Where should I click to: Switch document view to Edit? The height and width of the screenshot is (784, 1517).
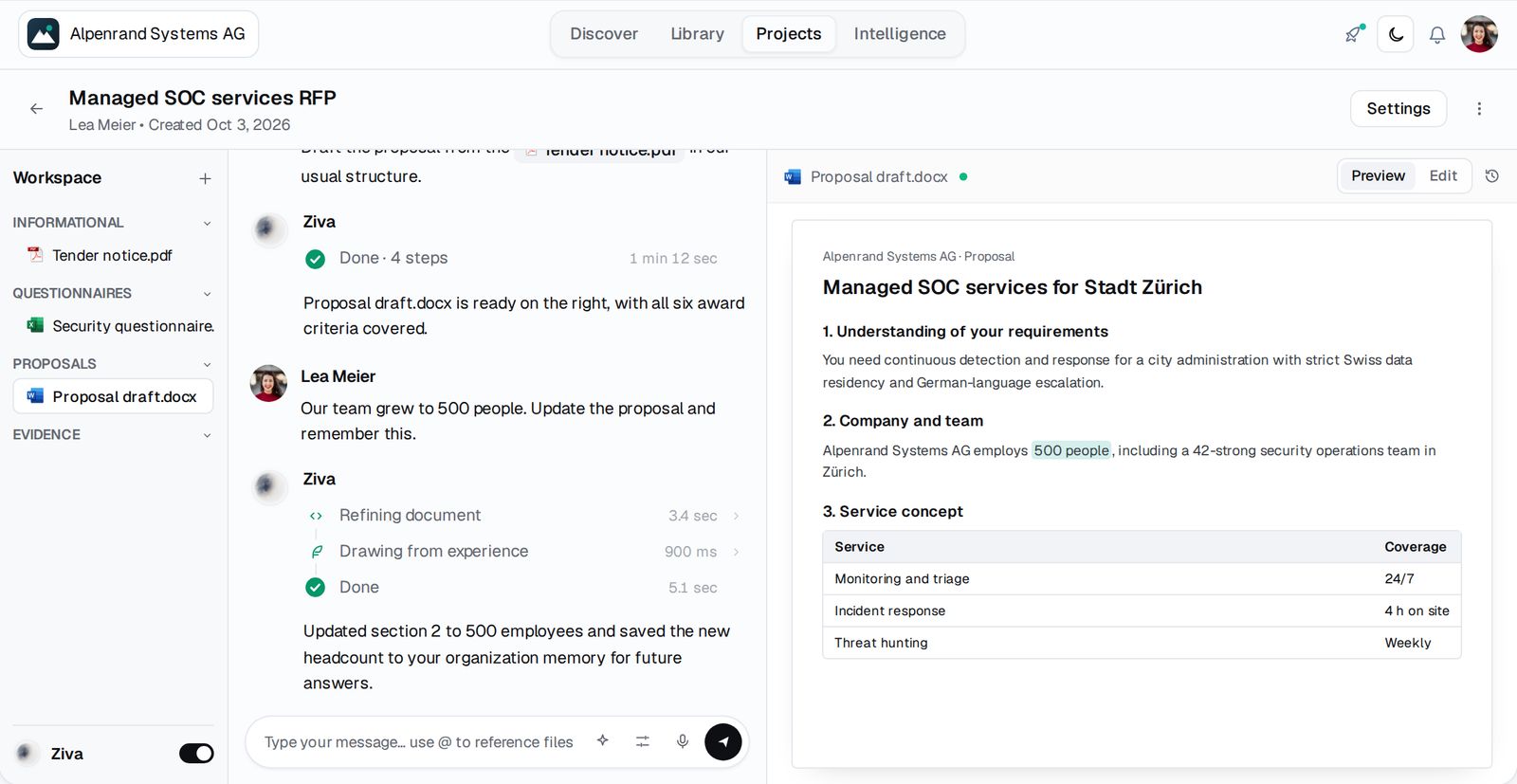pyautogui.click(x=1443, y=176)
